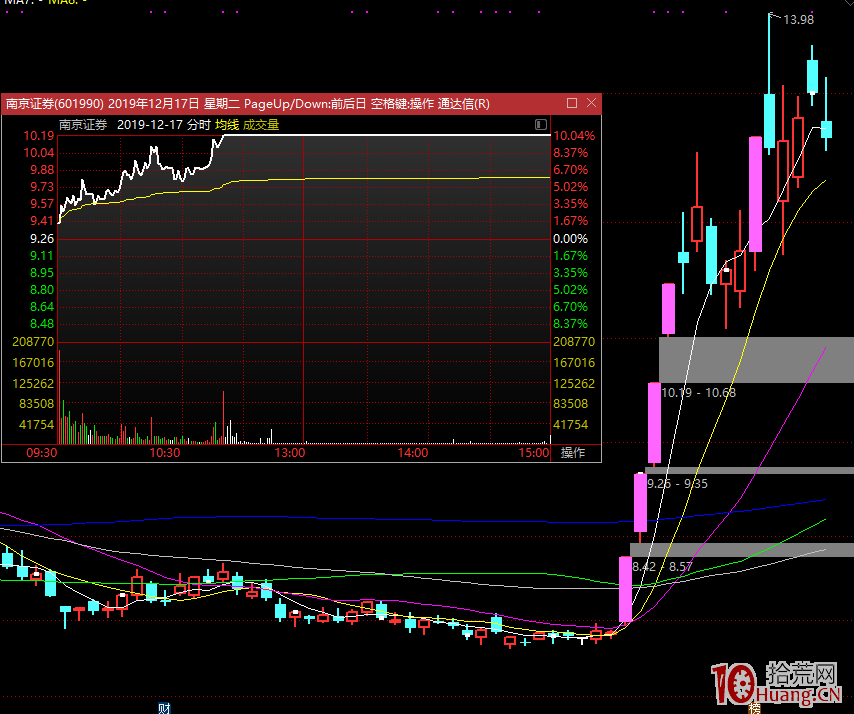Image resolution: width=854 pixels, height=714 pixels.
Task: Click the 09:30 time axis label
Action: 42,453
